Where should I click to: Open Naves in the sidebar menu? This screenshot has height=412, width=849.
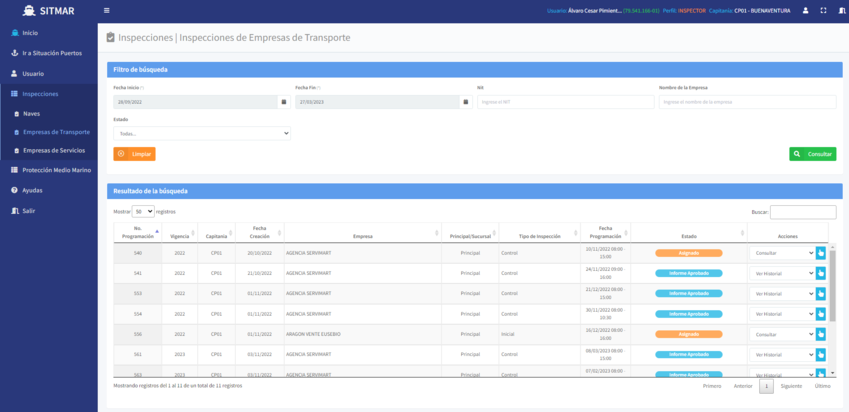[32, 113]
